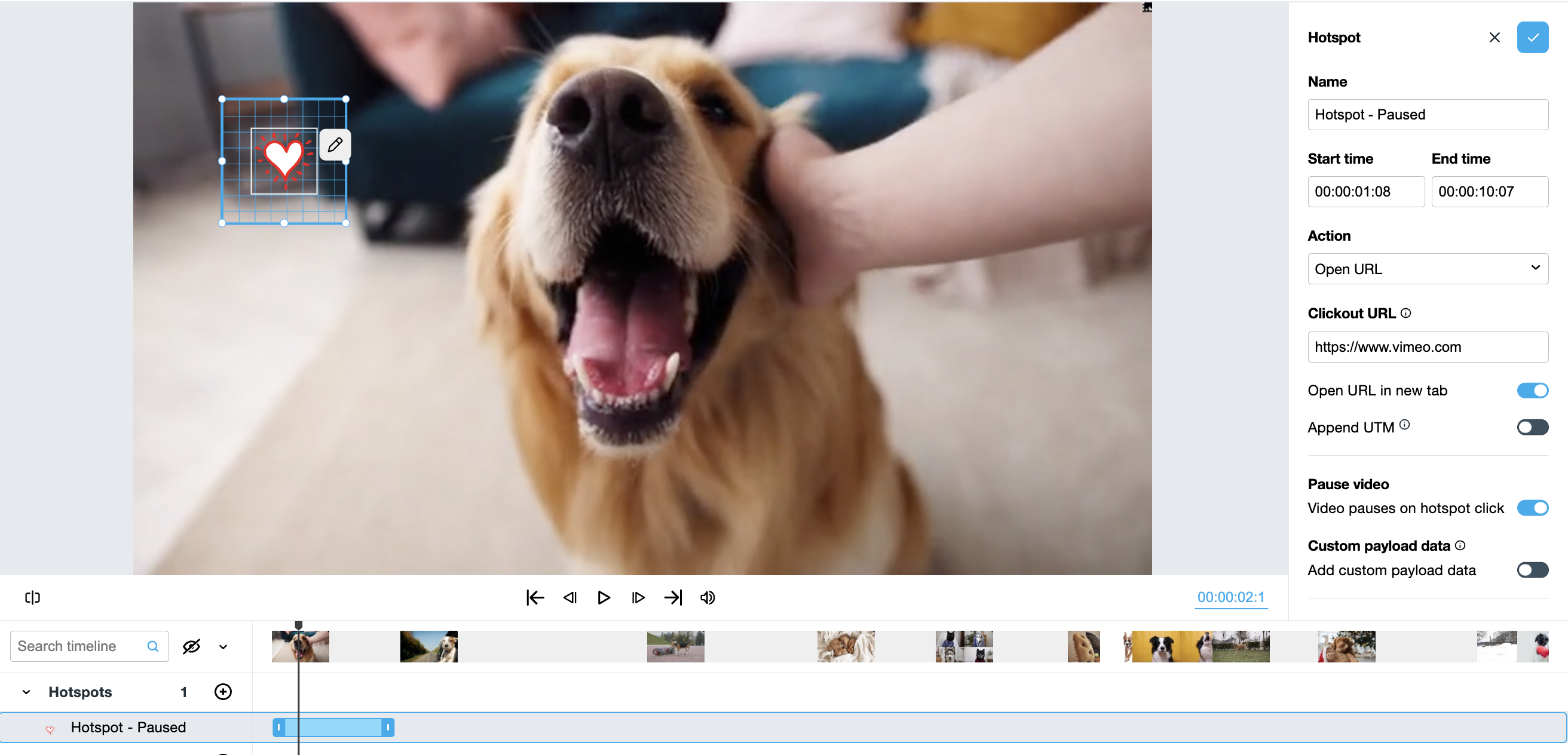Image resolution: width=1568 pixels, height=755 pixels.
Task: Click the pencil edit icon on hotspot
Action: click(335, 145)
